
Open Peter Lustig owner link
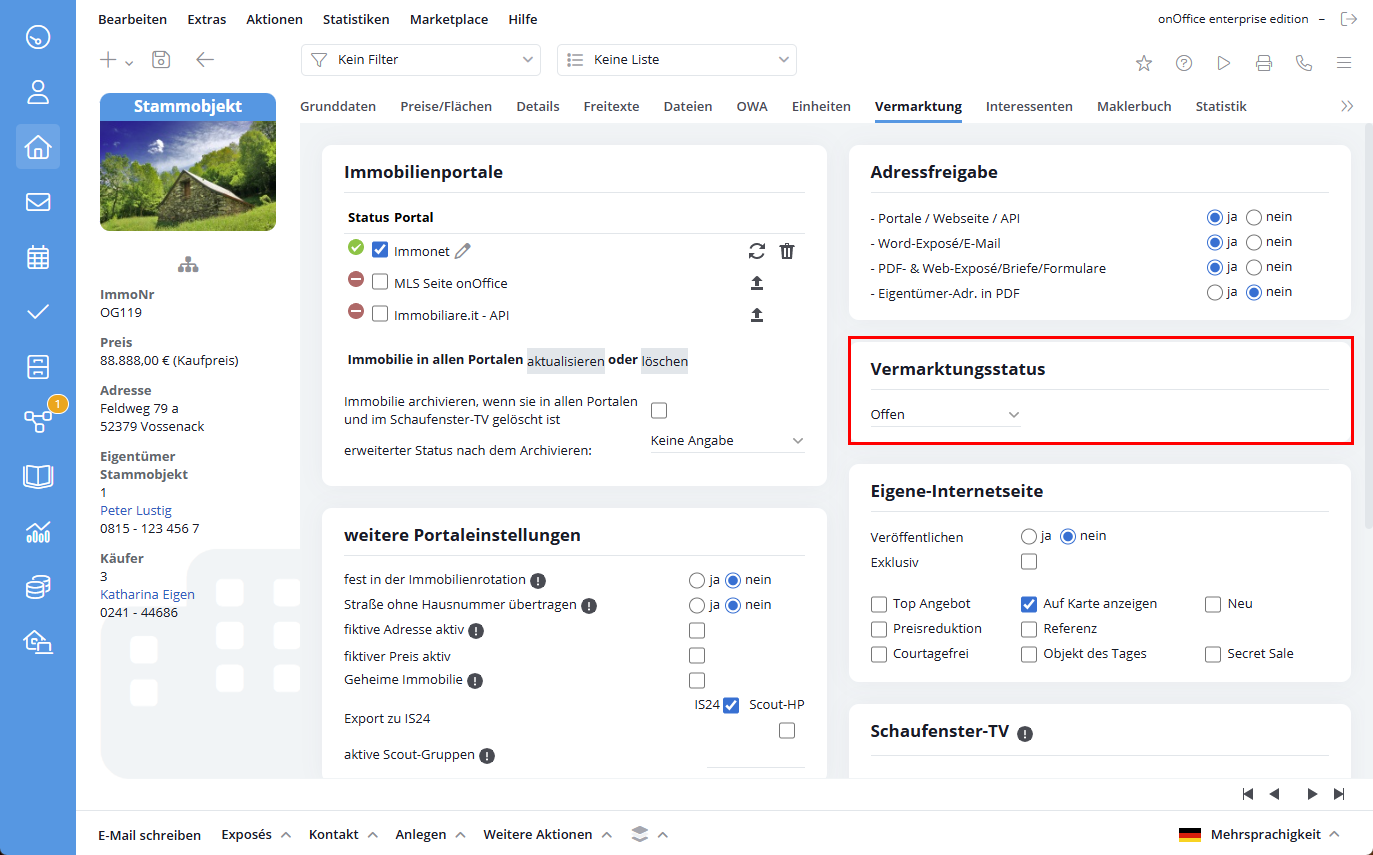click(136, 510)
